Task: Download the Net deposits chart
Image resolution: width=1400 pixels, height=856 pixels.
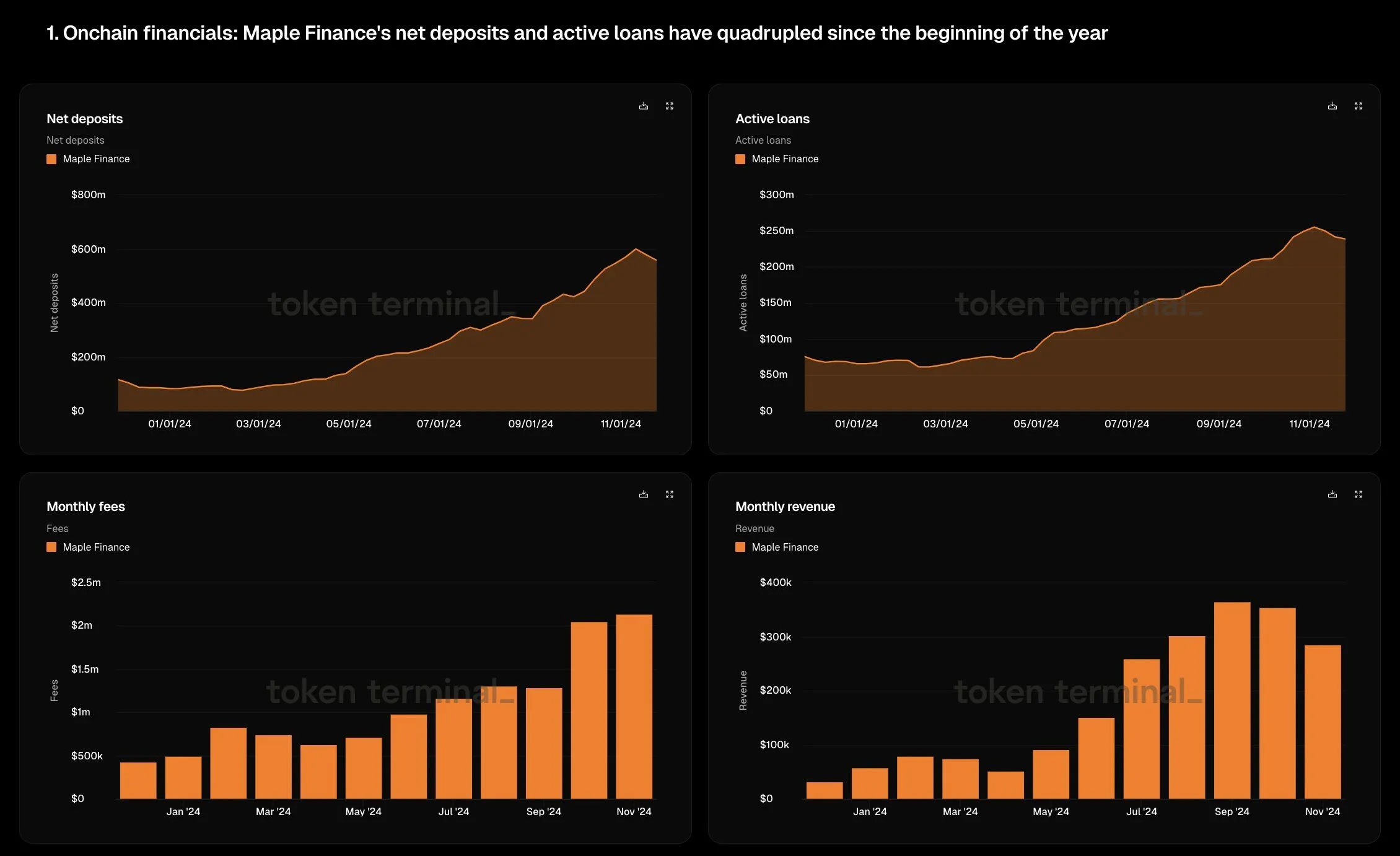Action: (x=644, y=106)
